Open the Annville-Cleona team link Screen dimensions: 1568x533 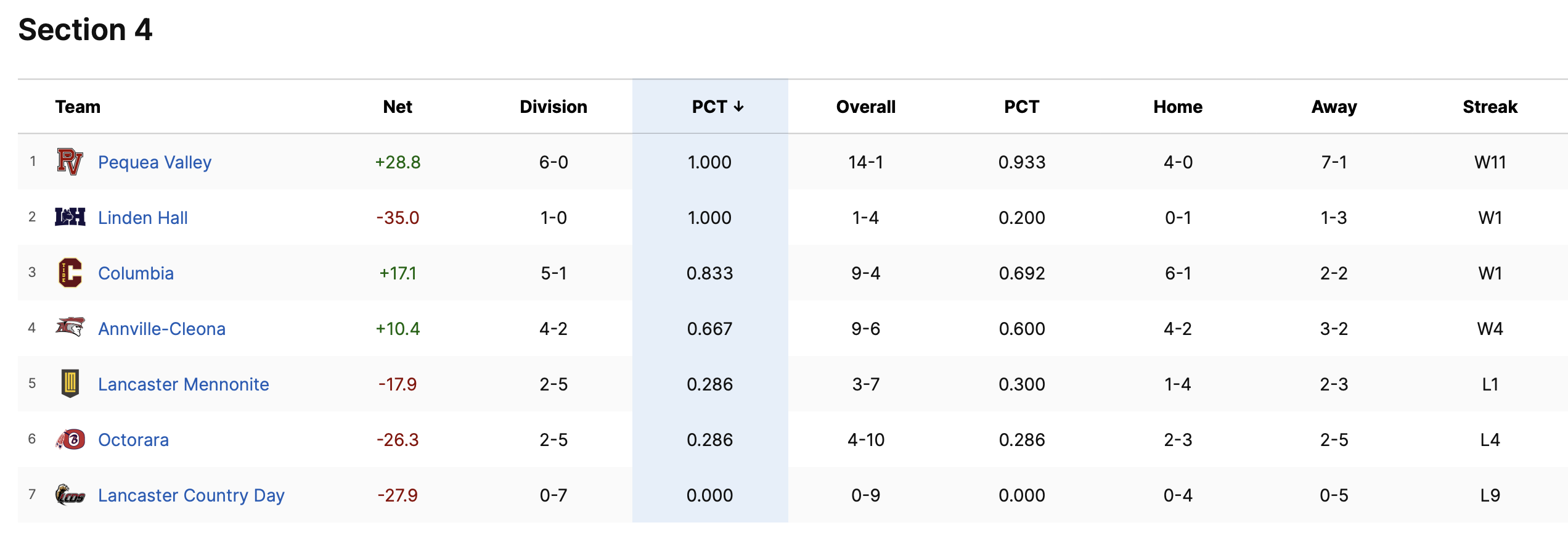tap(162, 329)
